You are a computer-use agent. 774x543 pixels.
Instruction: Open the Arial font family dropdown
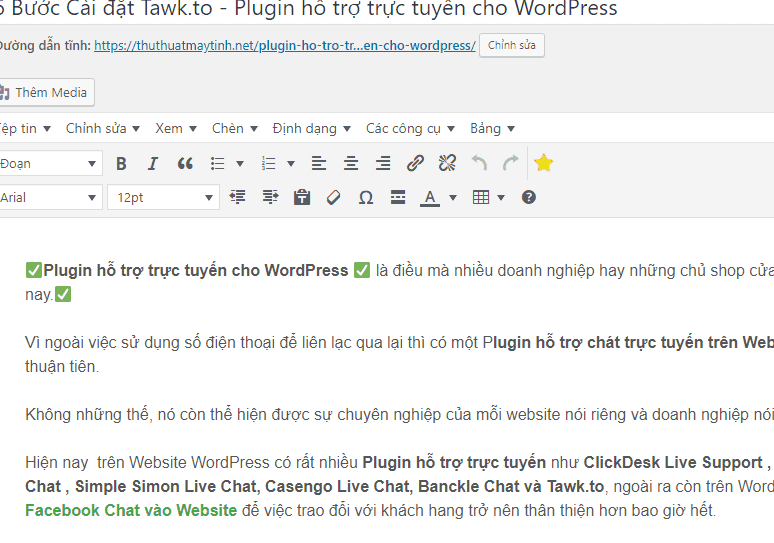(50, 198)
